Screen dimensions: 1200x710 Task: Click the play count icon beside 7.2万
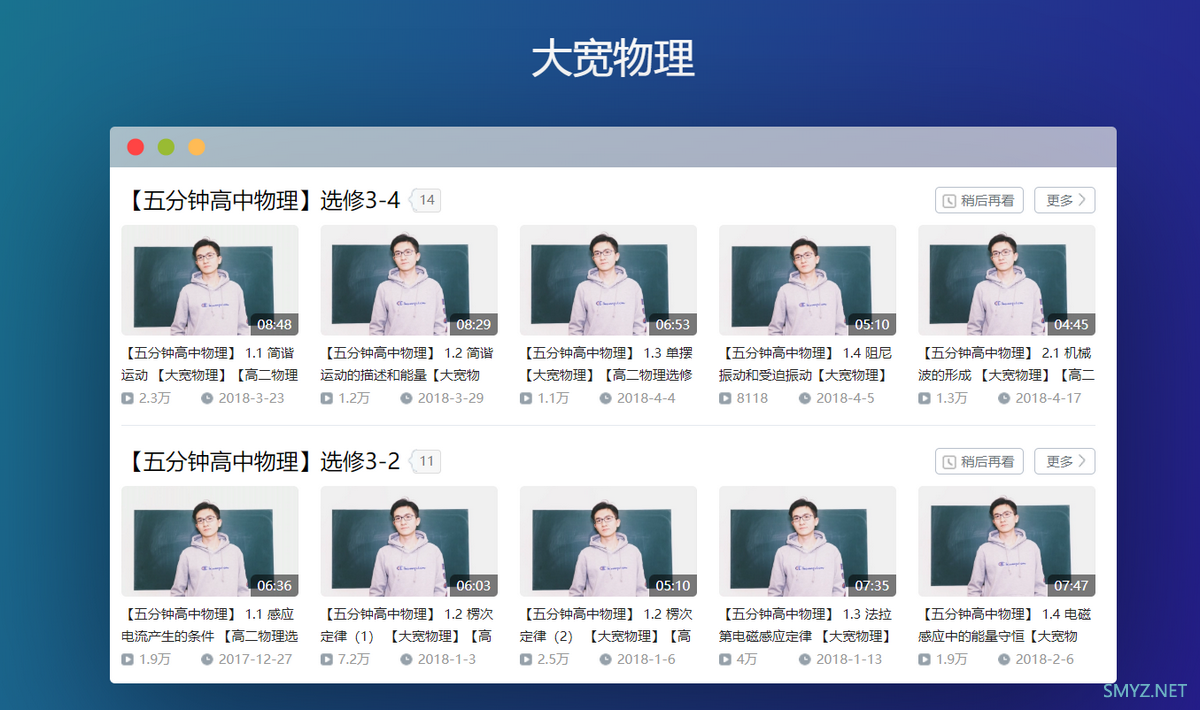[x=327, y=659]
